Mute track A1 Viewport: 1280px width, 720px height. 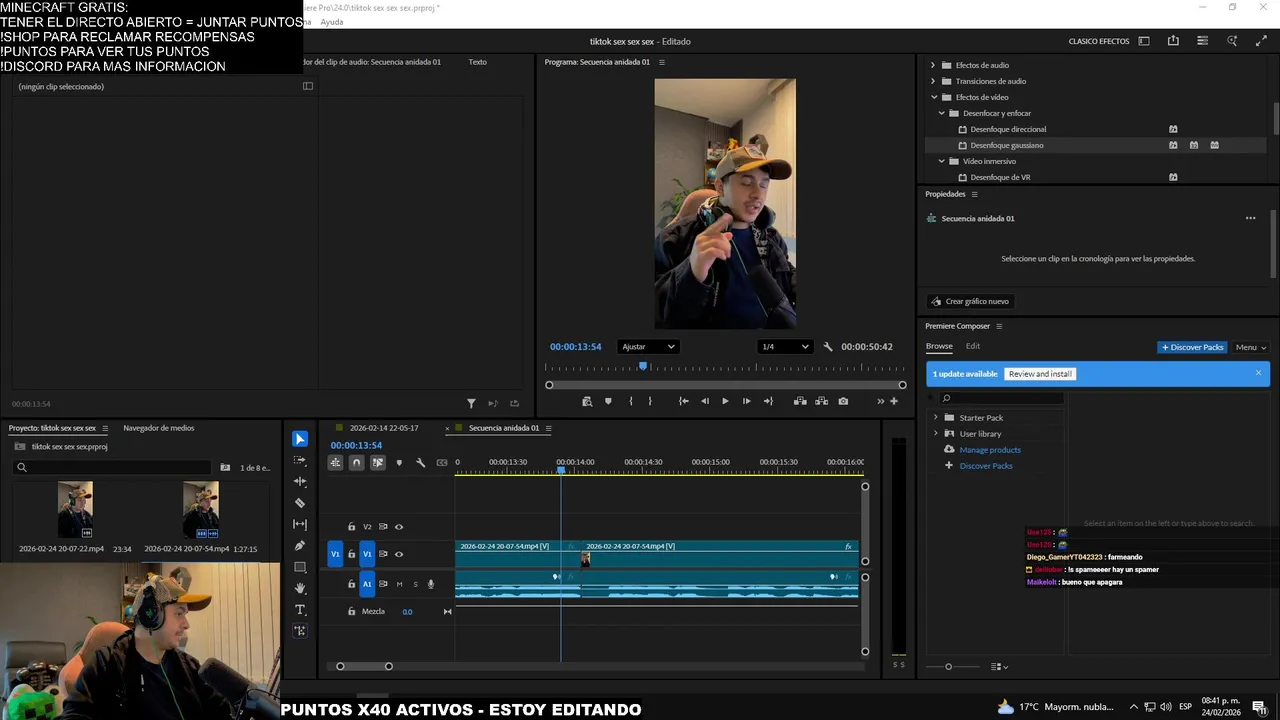click(x=399, y=584)
